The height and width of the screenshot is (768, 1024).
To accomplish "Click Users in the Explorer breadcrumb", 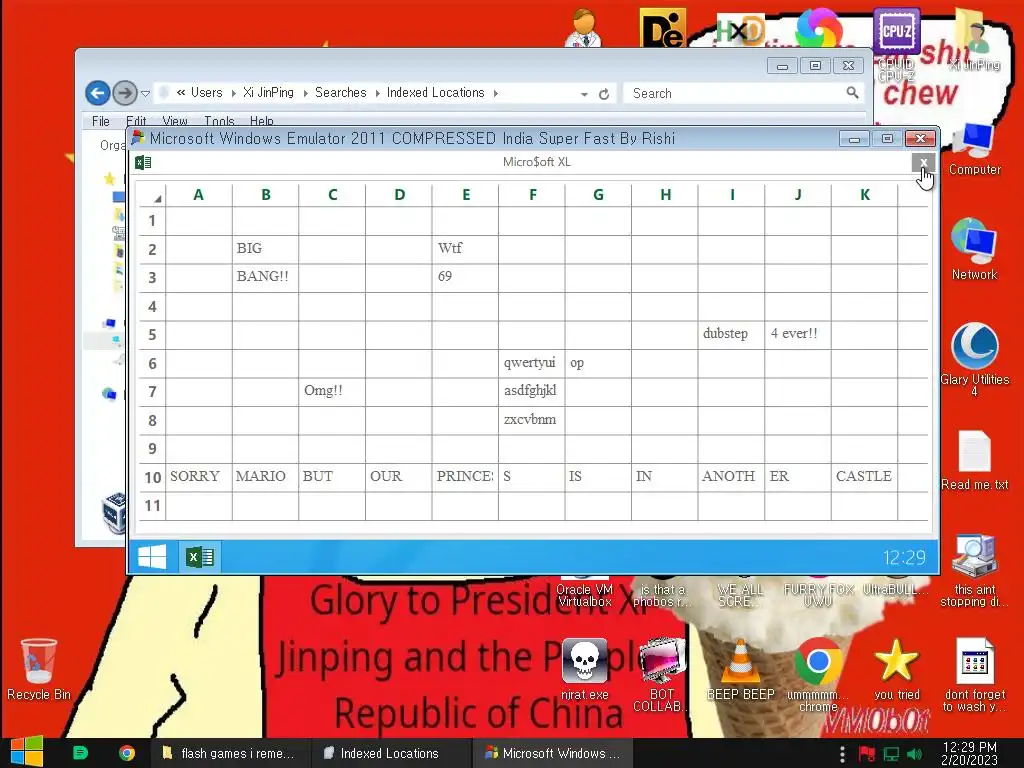I will click(206, 93).
